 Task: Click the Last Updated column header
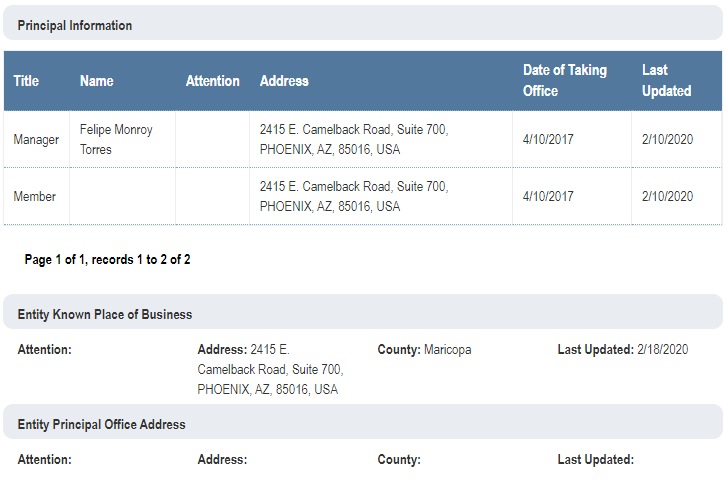point(666,81)
